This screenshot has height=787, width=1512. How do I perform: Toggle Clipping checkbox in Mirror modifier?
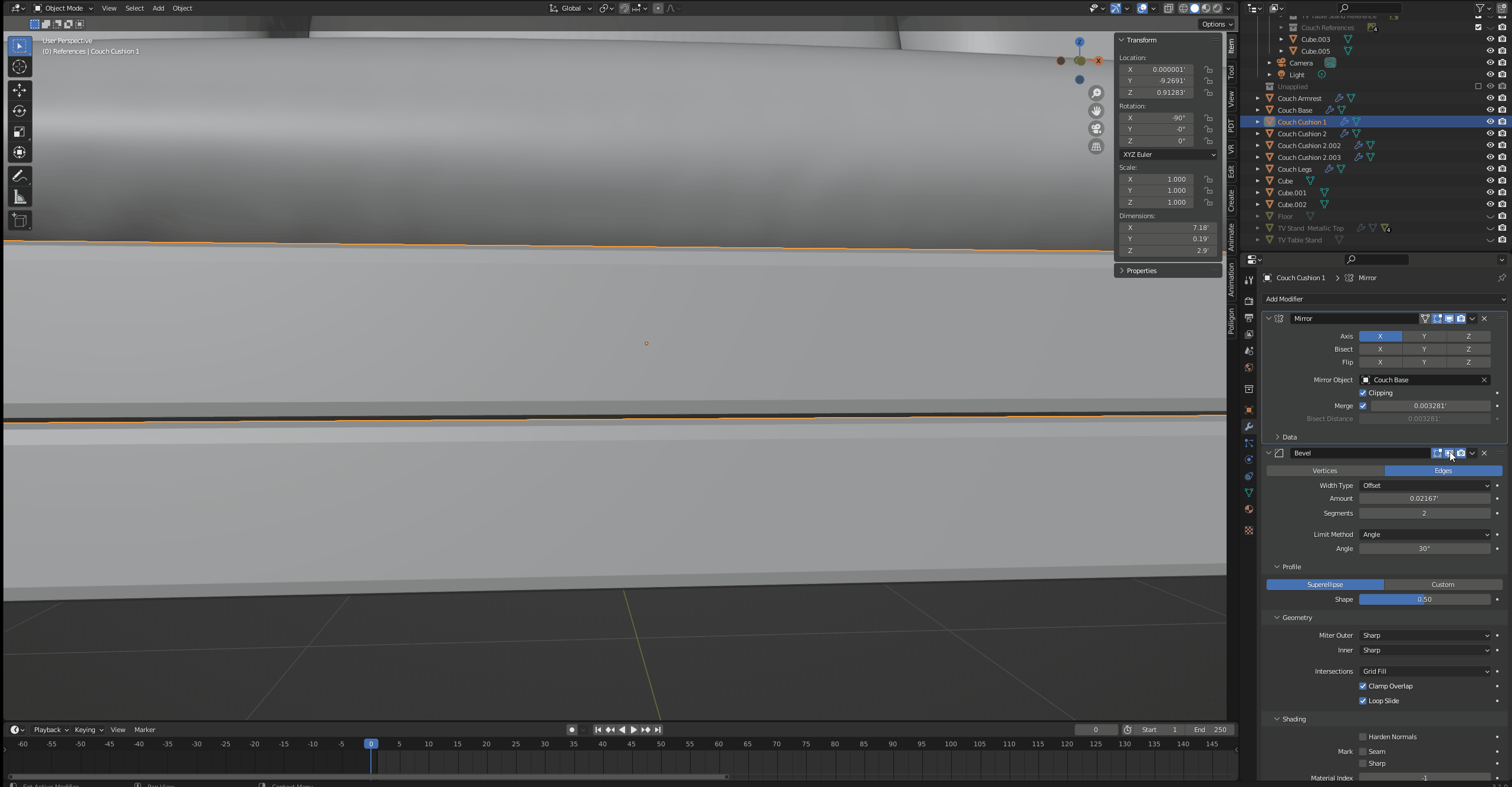pyautogui.click(x=1364, y=392)
